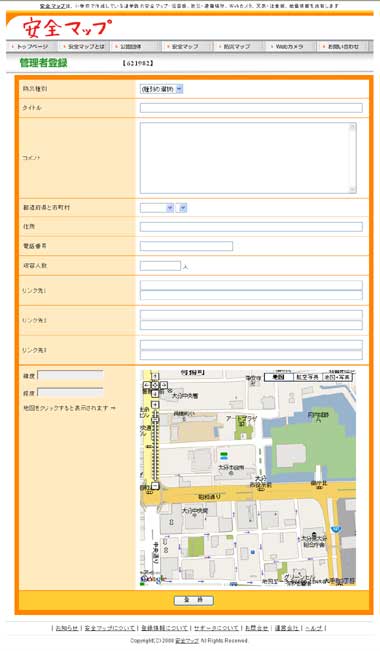Image resolution: width=380 pixels, height=651 pixels.
Task: Click the second field of リンク先3
Action: (x=251, y=355)
